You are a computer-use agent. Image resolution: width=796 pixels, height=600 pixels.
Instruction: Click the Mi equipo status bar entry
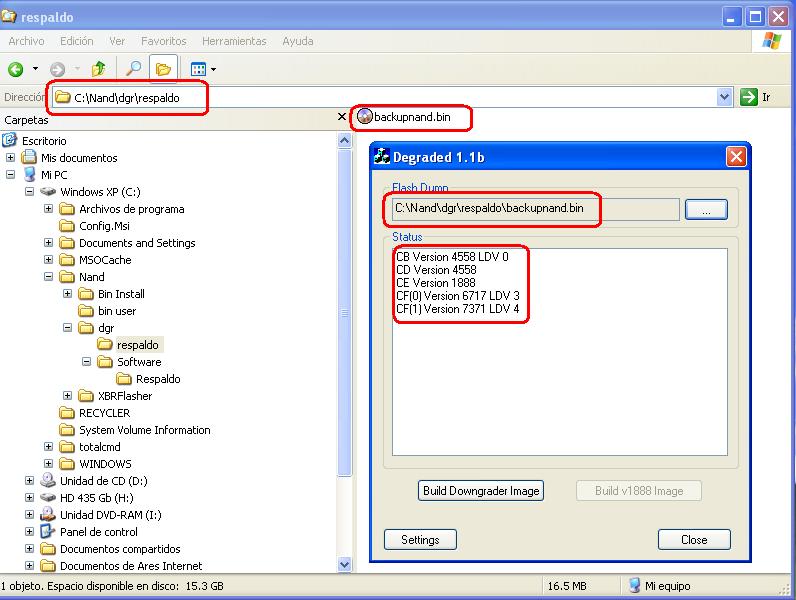[659, 586]
